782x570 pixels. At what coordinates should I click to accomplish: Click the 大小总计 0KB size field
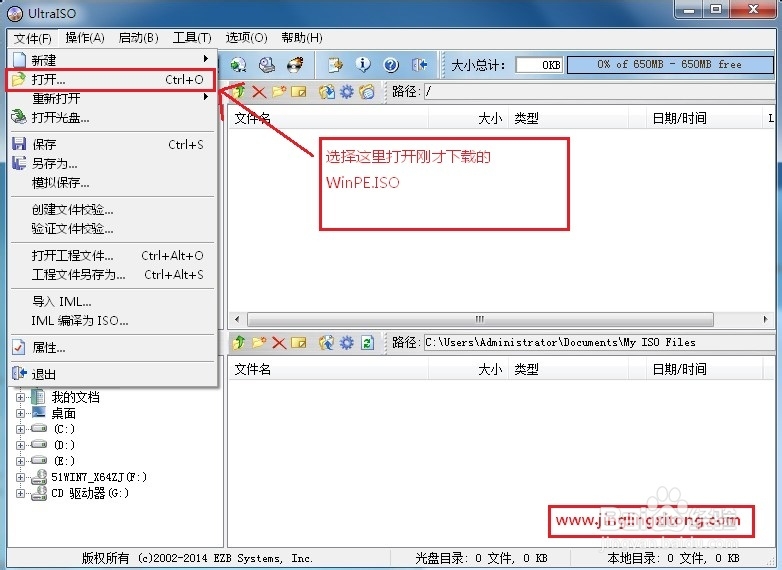[539, 65]
